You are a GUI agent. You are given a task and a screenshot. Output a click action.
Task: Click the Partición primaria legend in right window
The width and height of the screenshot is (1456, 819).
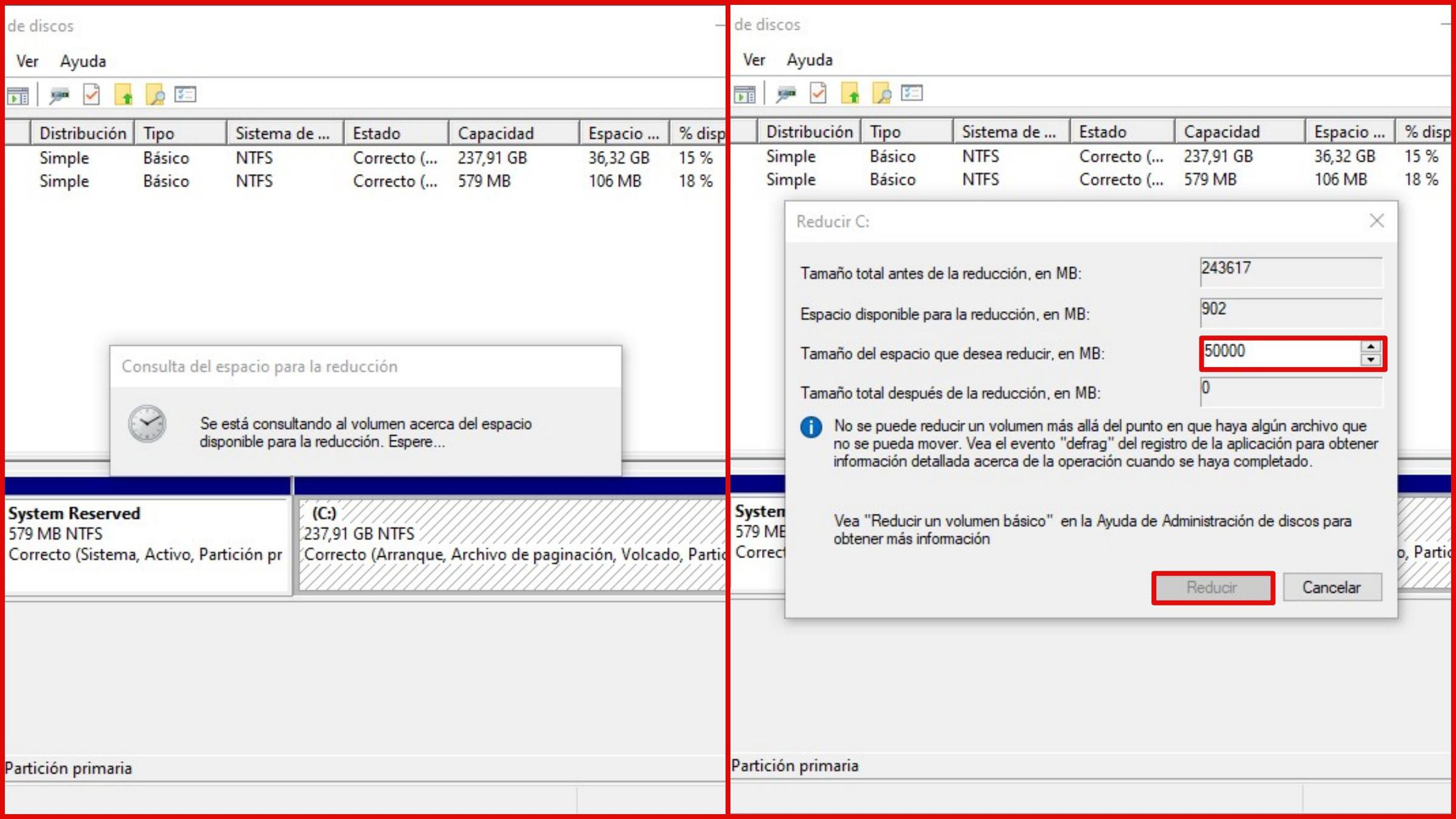[x=795, y=766]
